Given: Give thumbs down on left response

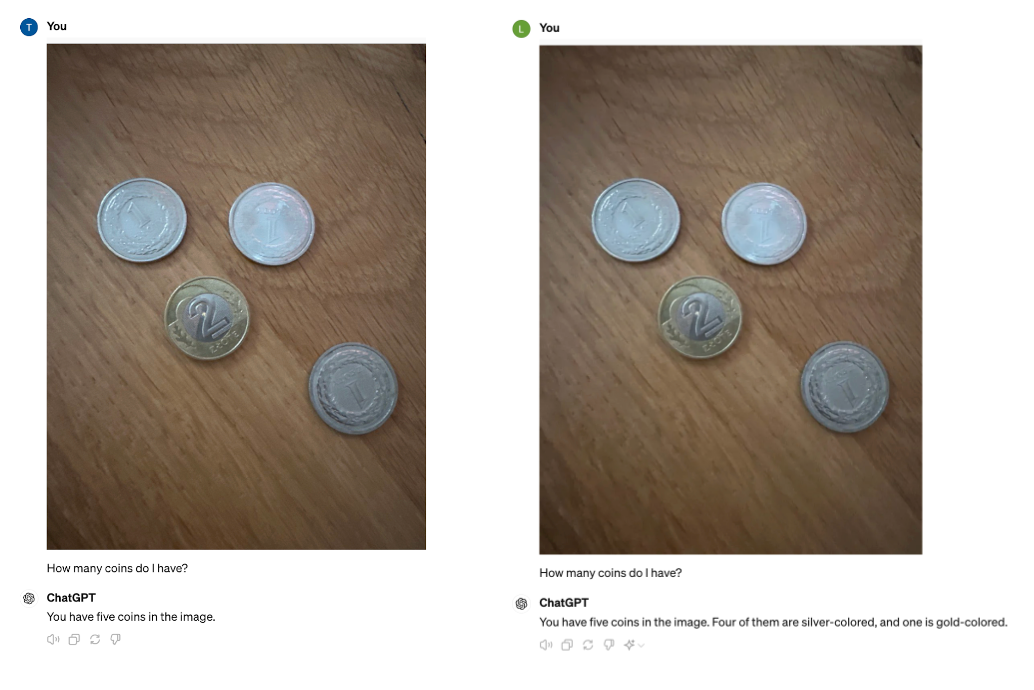Looking at the screenshot, I should [115, 639].
